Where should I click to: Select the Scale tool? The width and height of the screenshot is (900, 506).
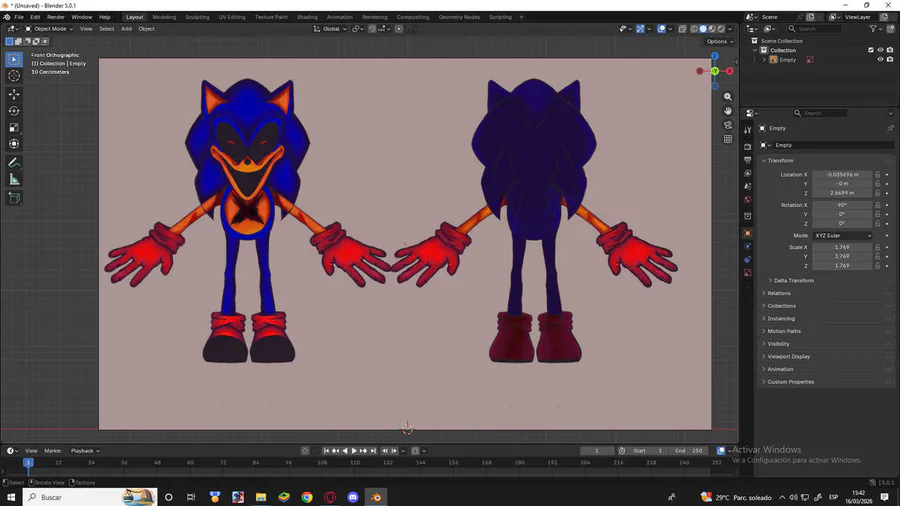point(14,127)
